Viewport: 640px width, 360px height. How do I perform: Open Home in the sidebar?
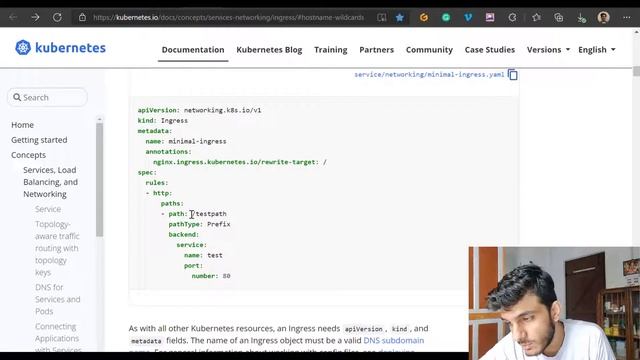[22, 125]
